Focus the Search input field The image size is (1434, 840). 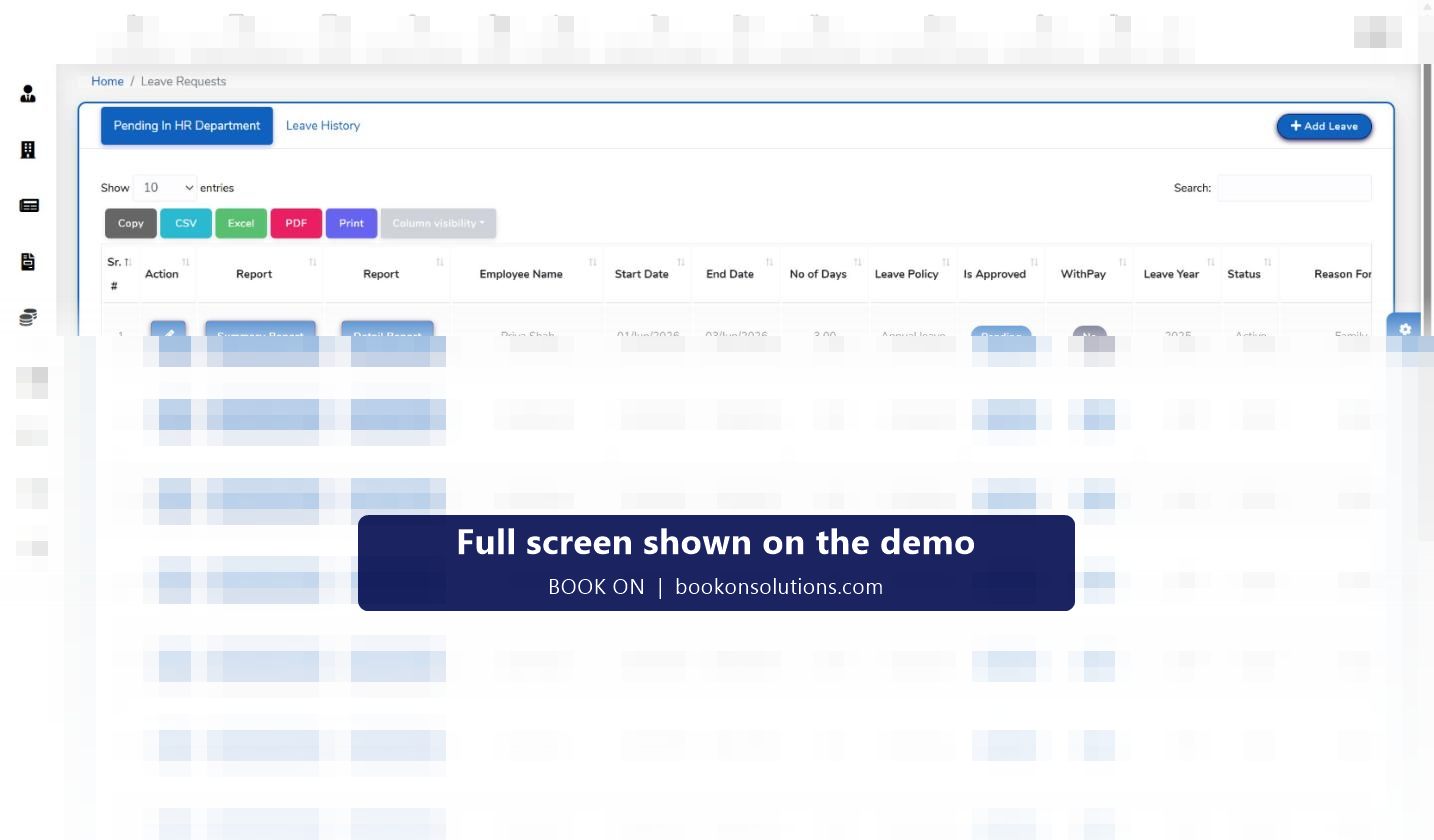point(1294,188)
